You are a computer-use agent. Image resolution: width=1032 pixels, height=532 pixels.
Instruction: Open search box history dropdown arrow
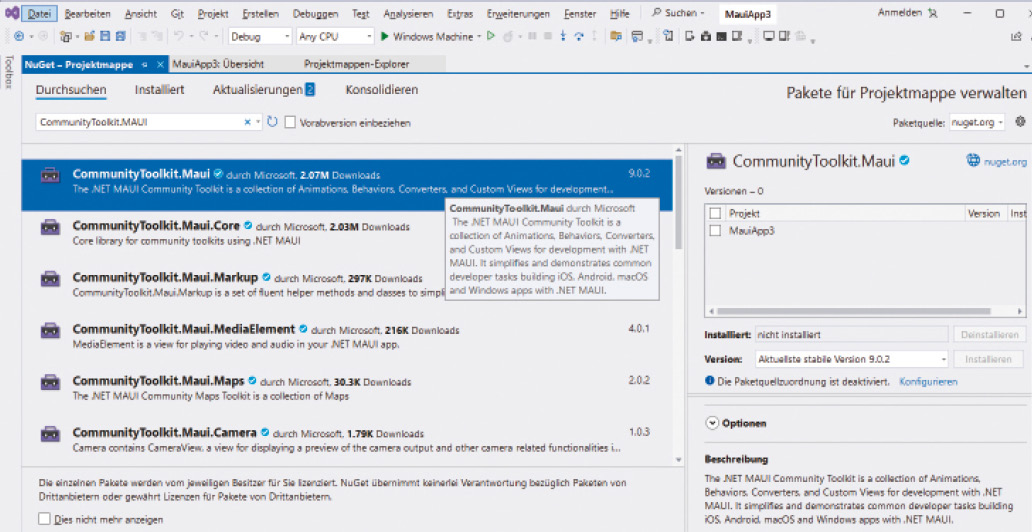pos(258,122)
